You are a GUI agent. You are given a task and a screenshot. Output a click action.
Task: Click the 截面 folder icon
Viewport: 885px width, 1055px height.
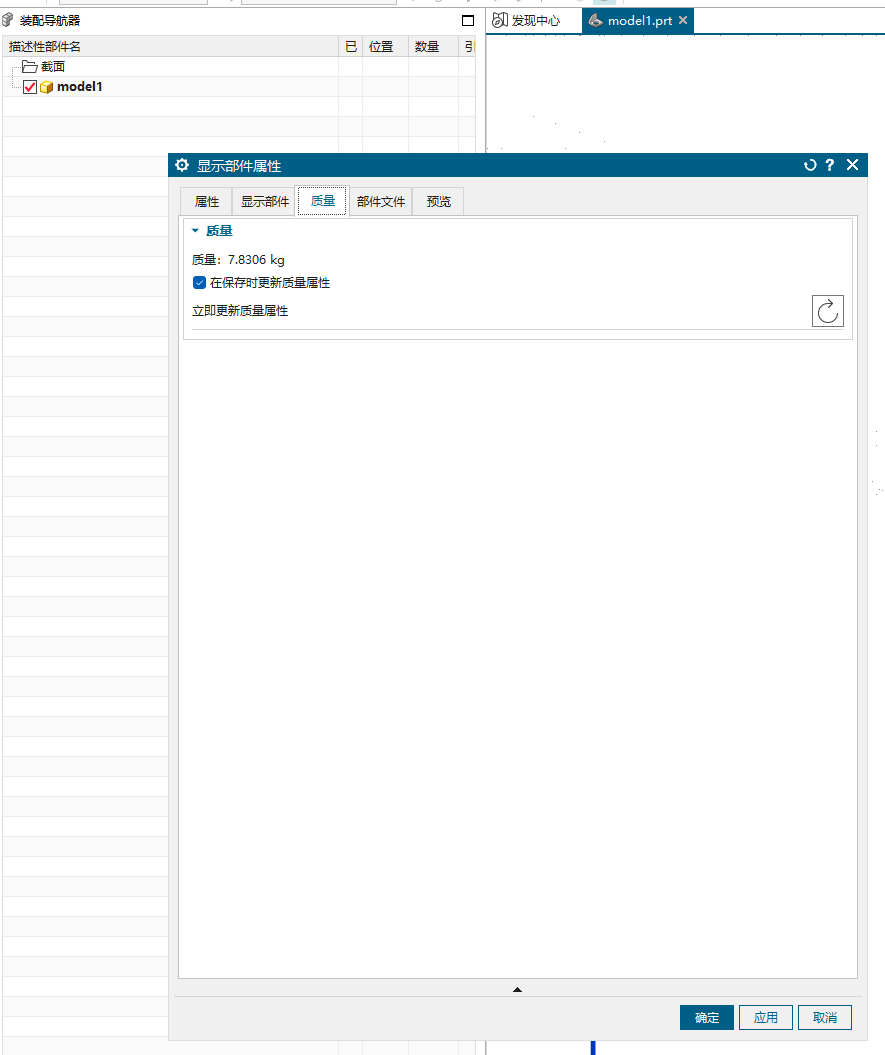(x=29, y=67)
